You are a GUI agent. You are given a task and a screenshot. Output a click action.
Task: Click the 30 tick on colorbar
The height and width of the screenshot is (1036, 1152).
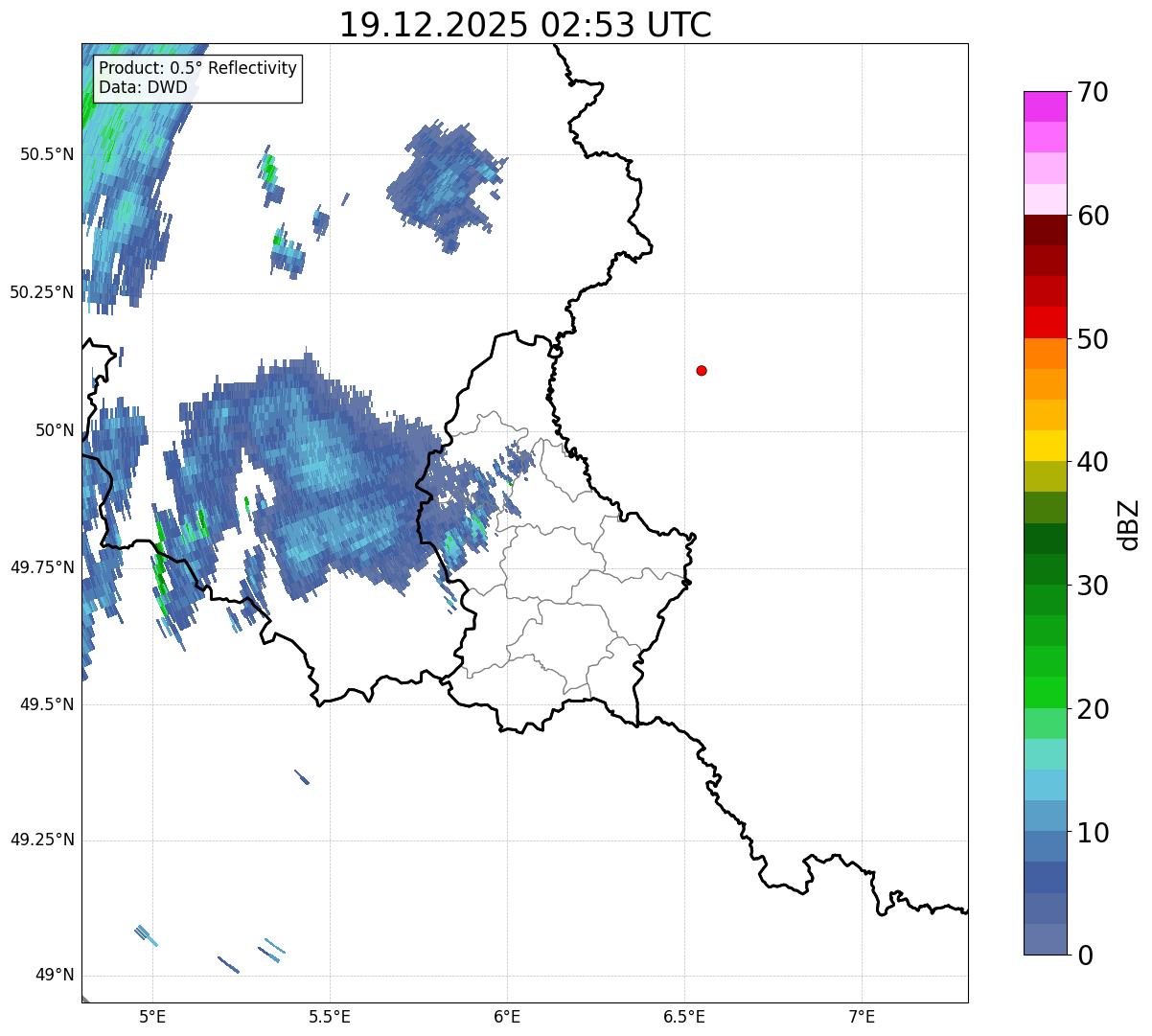pyautogui.click(x=1094, y=586)
